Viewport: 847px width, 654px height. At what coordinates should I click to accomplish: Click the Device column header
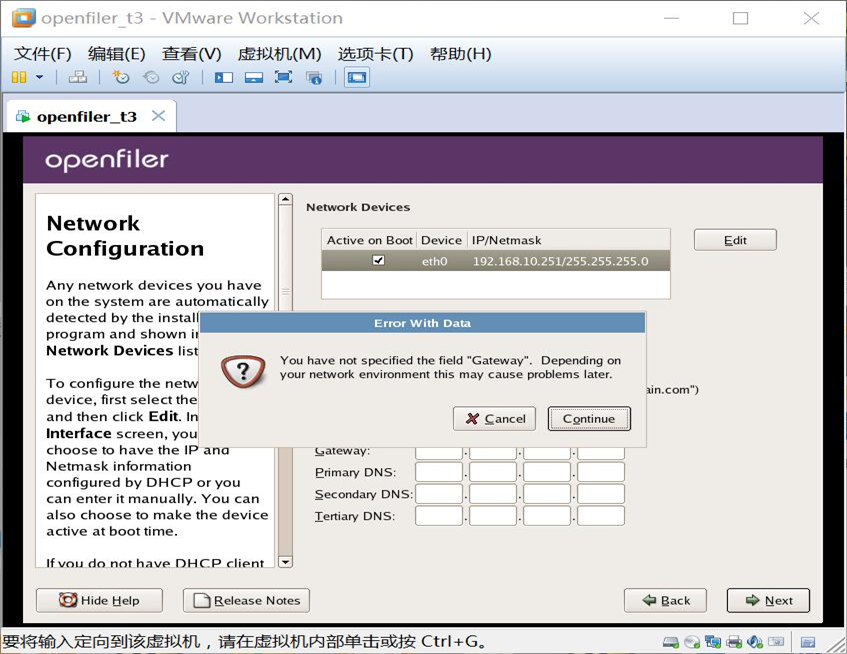coord(441,240)
